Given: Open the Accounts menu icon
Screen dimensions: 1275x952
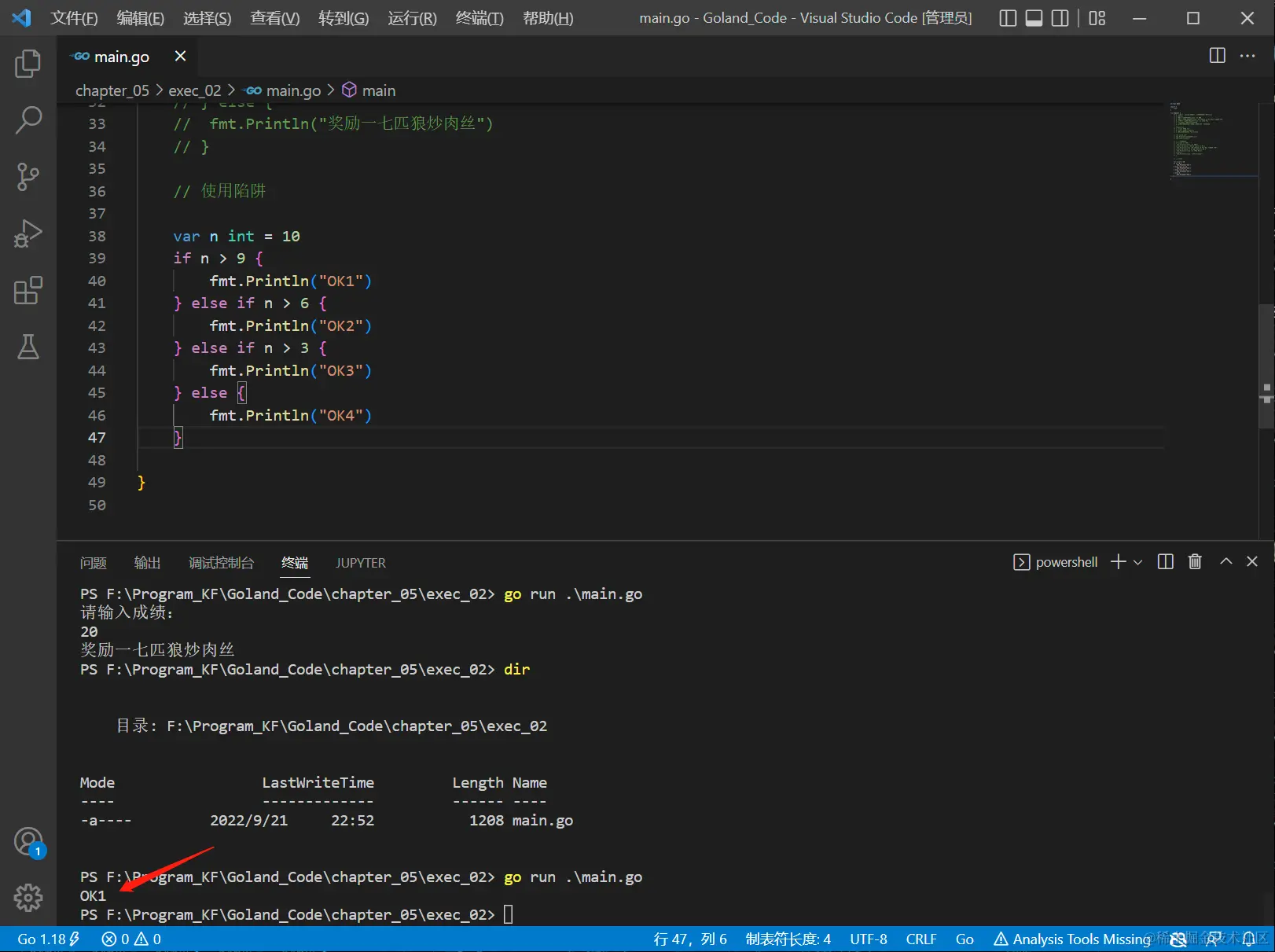Looking at the screenshot, I should 28,842.
